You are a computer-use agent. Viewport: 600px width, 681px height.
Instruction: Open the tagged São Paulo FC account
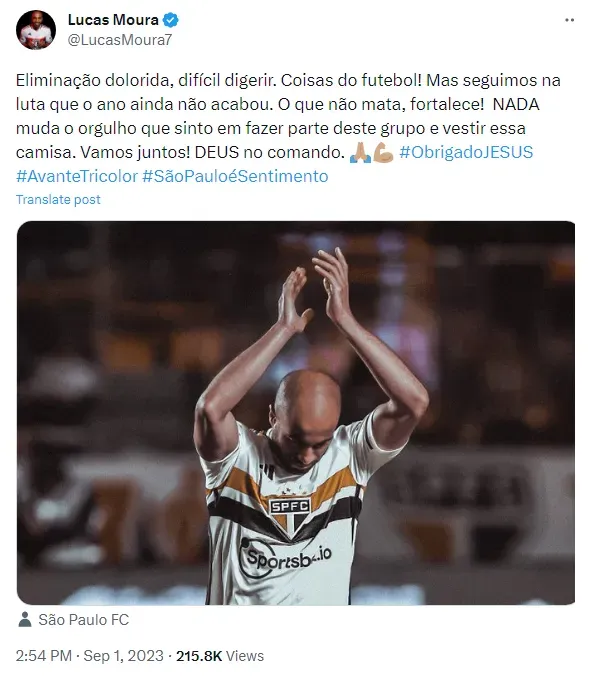point(83,620)
